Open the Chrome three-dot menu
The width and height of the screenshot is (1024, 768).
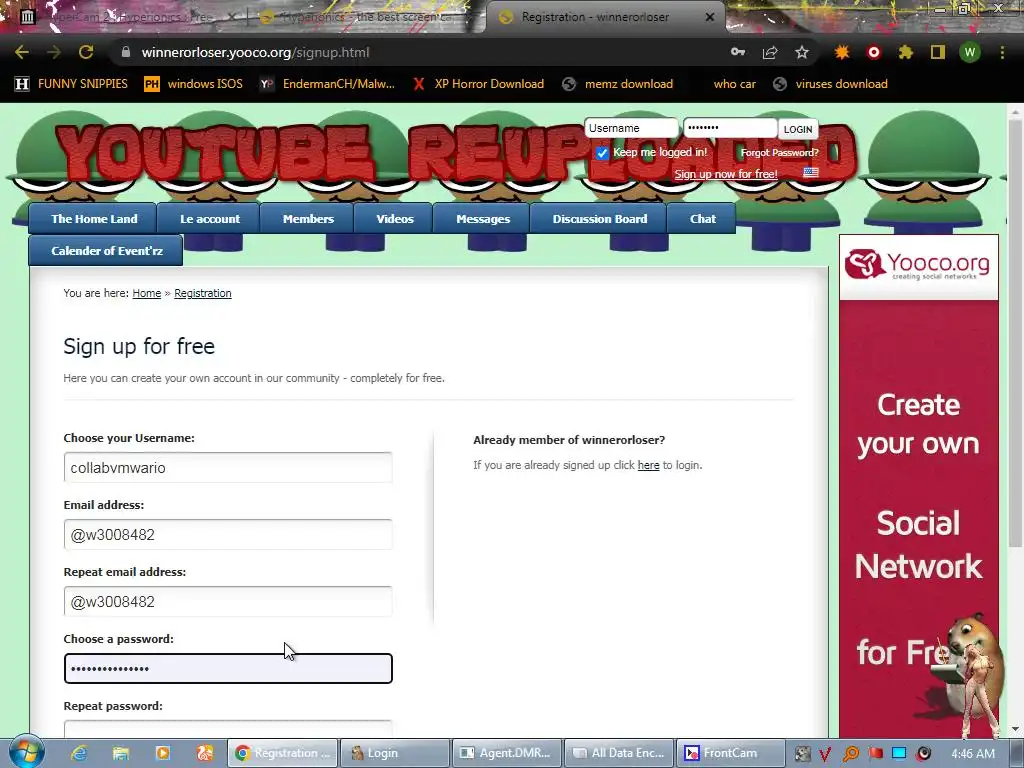click(x=1002, y=52)
